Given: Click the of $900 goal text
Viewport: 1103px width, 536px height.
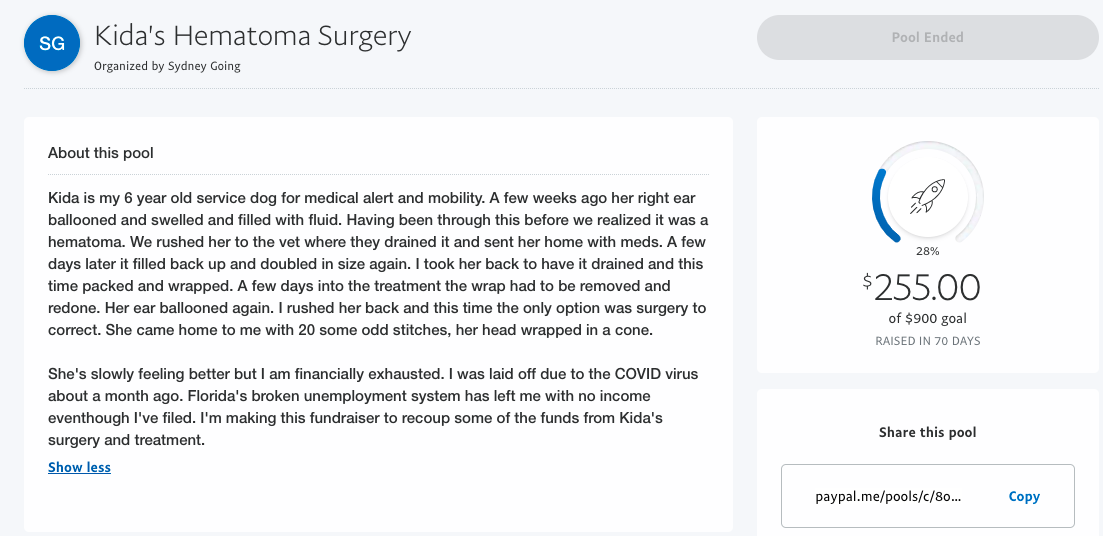Looking at the screenshot, I should tap(927, 319).
